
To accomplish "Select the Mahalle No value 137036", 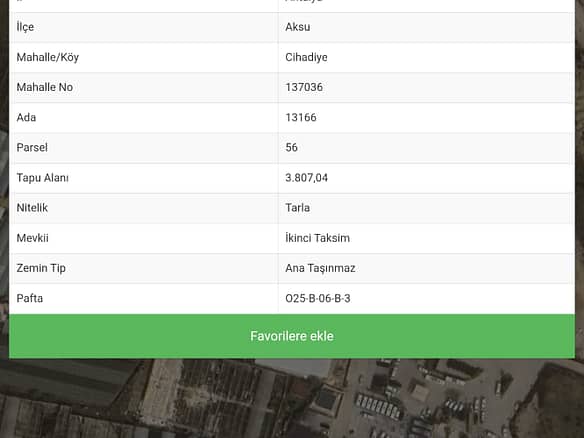I will (304, 87).
